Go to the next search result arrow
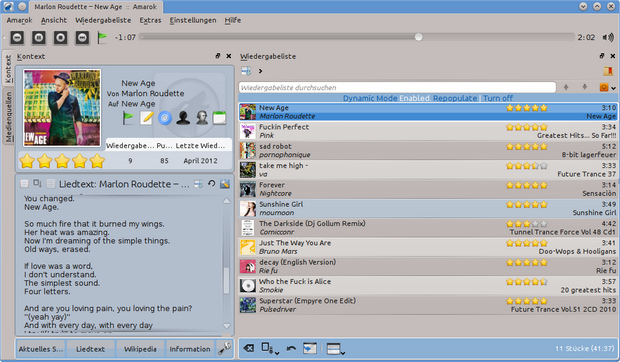The height and width of the screenshot is (362, 620). tap(585, 87)
